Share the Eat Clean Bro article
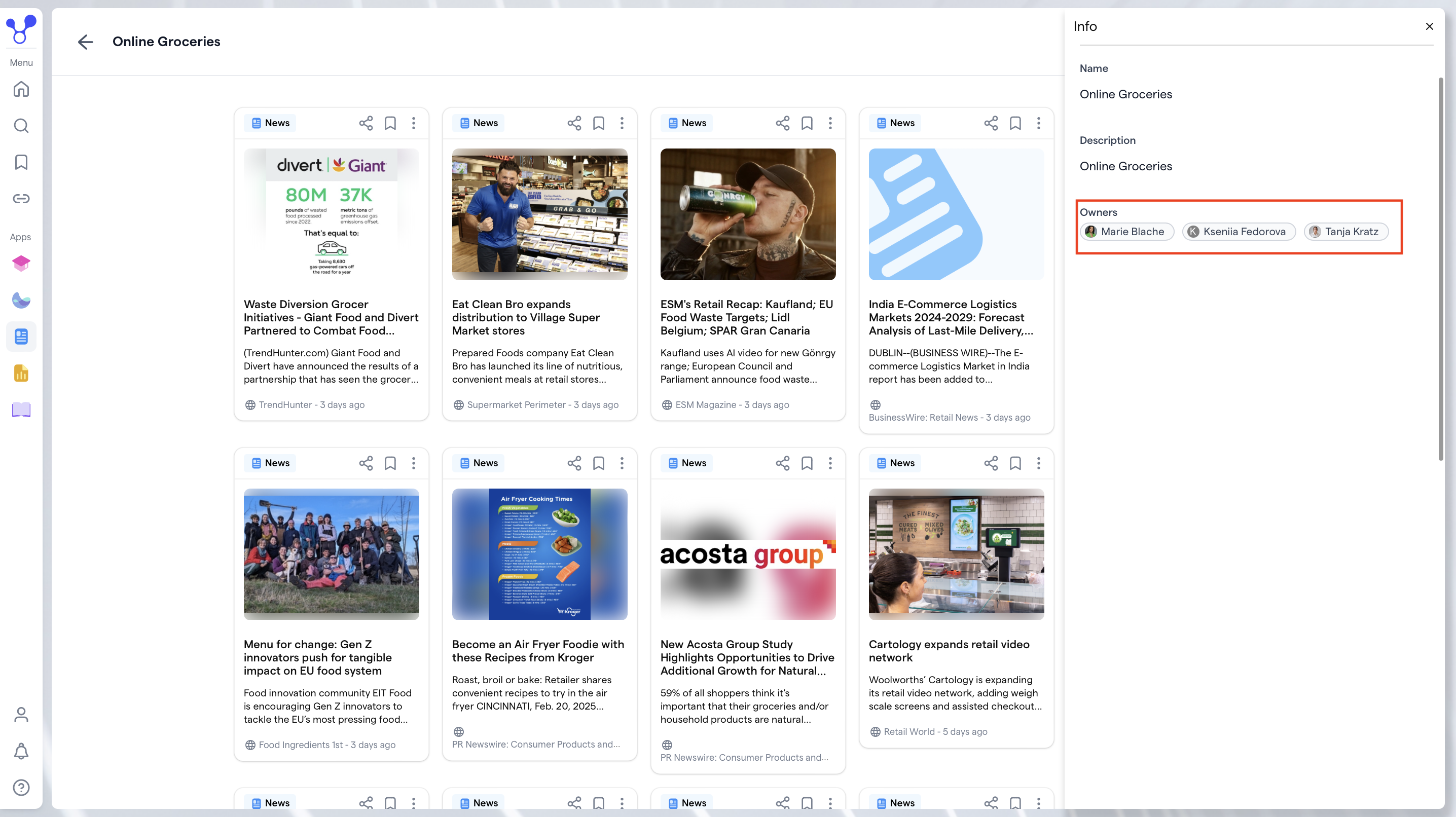 click(x=574, y=123)
